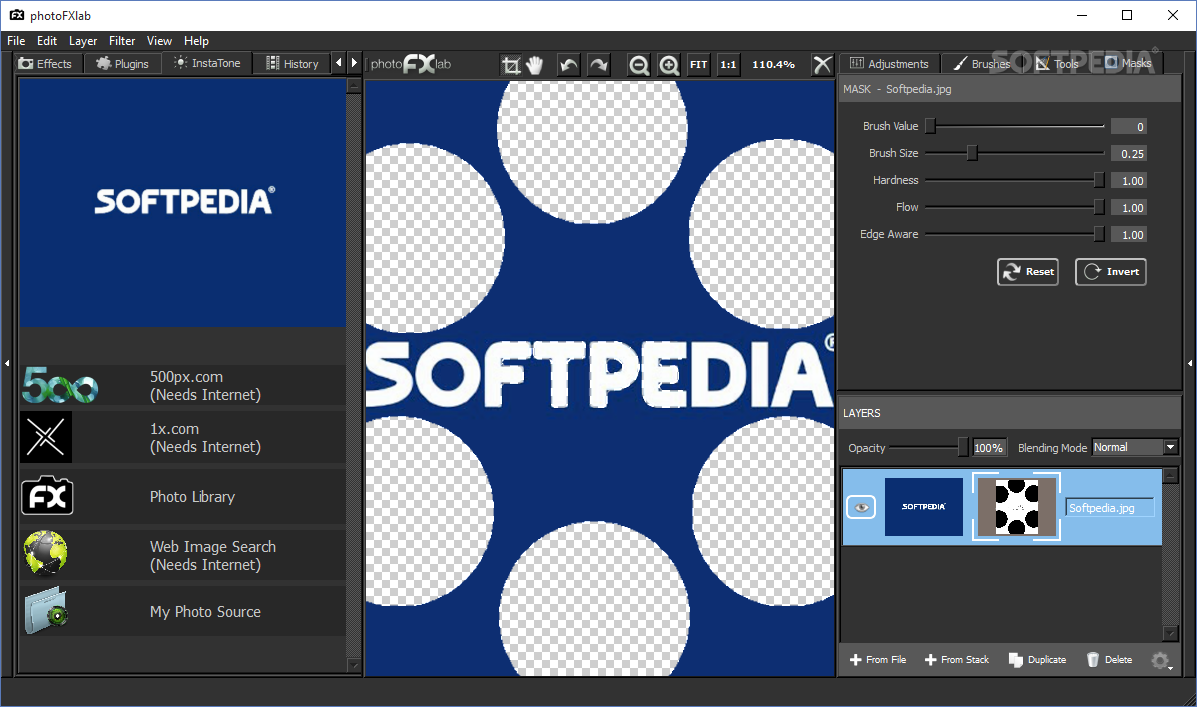This screenshot has height=707, width=1197.
Task: Toggle visibility of Softpedia.jpg layer
Action: pos(861,507)
